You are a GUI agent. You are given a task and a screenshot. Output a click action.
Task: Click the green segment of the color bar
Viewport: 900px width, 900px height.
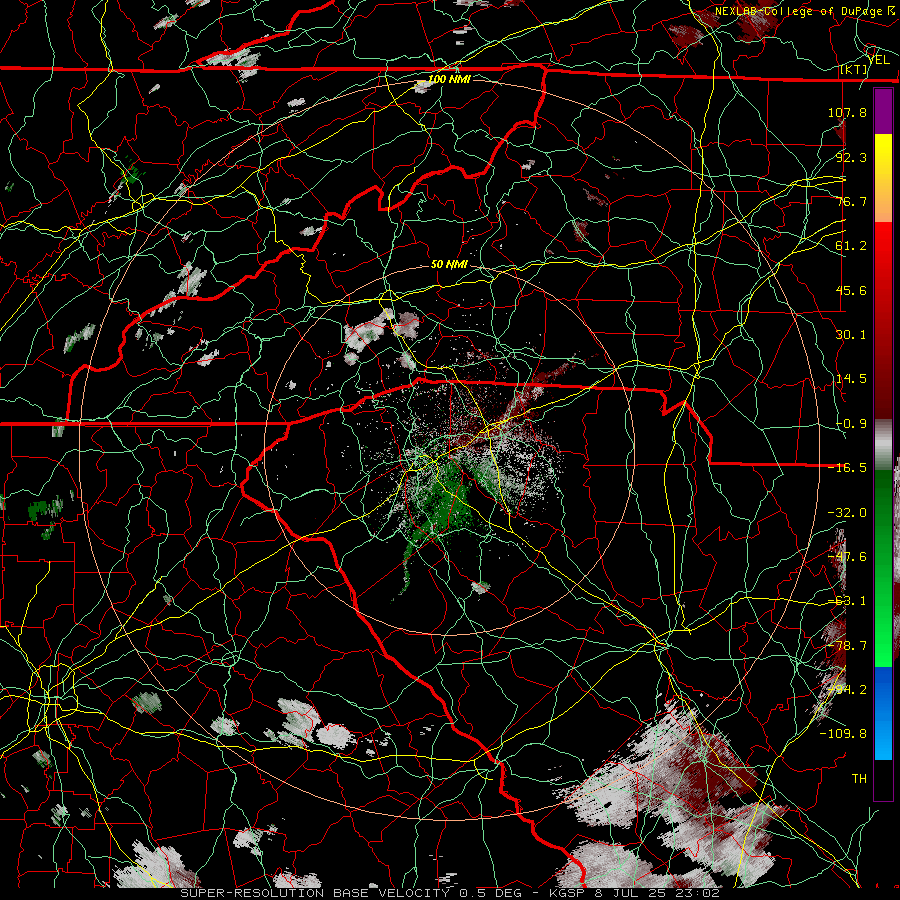(x=883, y=568)
